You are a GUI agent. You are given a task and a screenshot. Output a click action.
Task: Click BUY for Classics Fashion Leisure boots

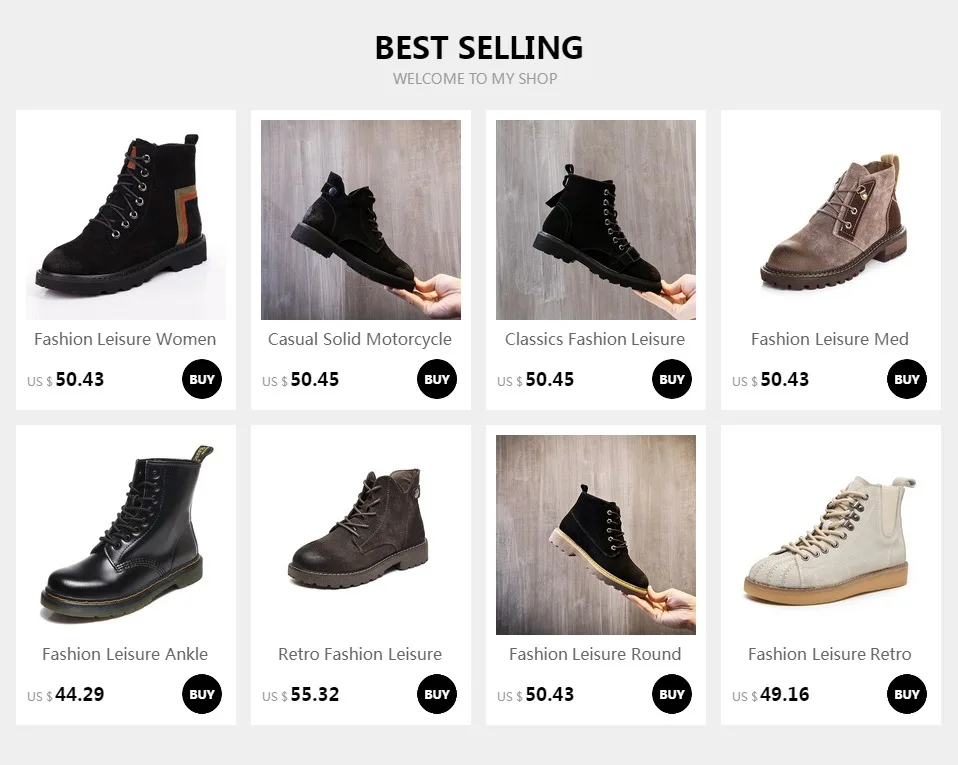click(x=671, y=379)
